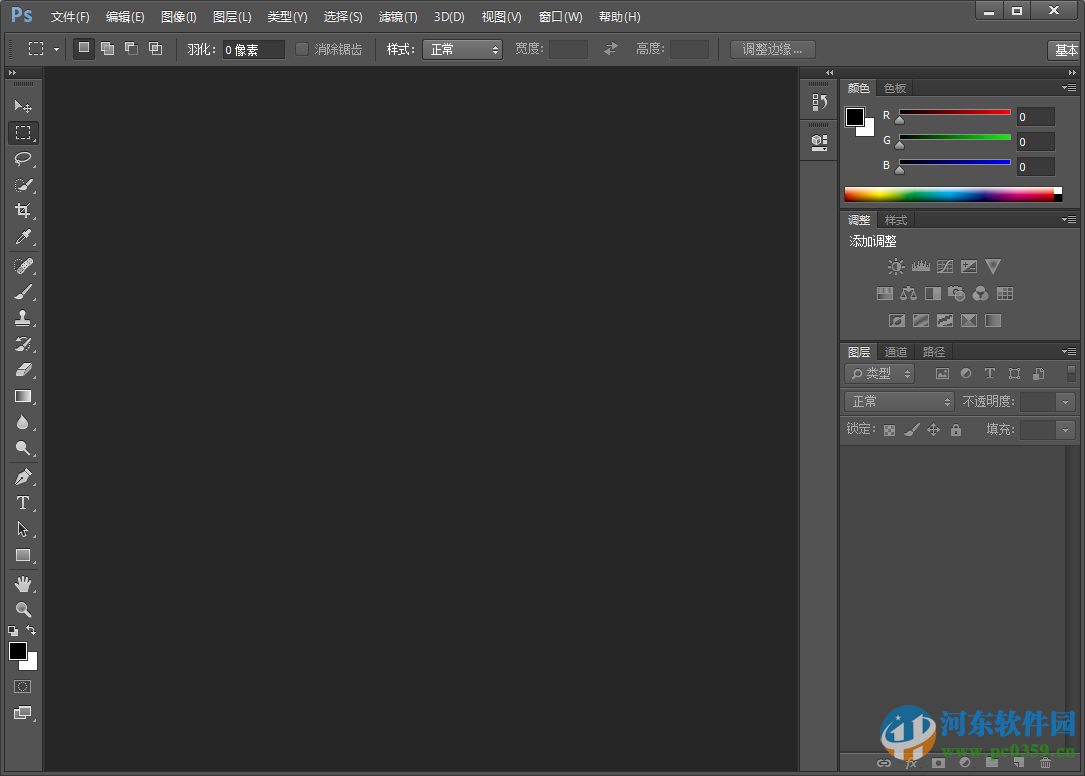Open the 样式 style dropdown in options bar

[462, 48]
